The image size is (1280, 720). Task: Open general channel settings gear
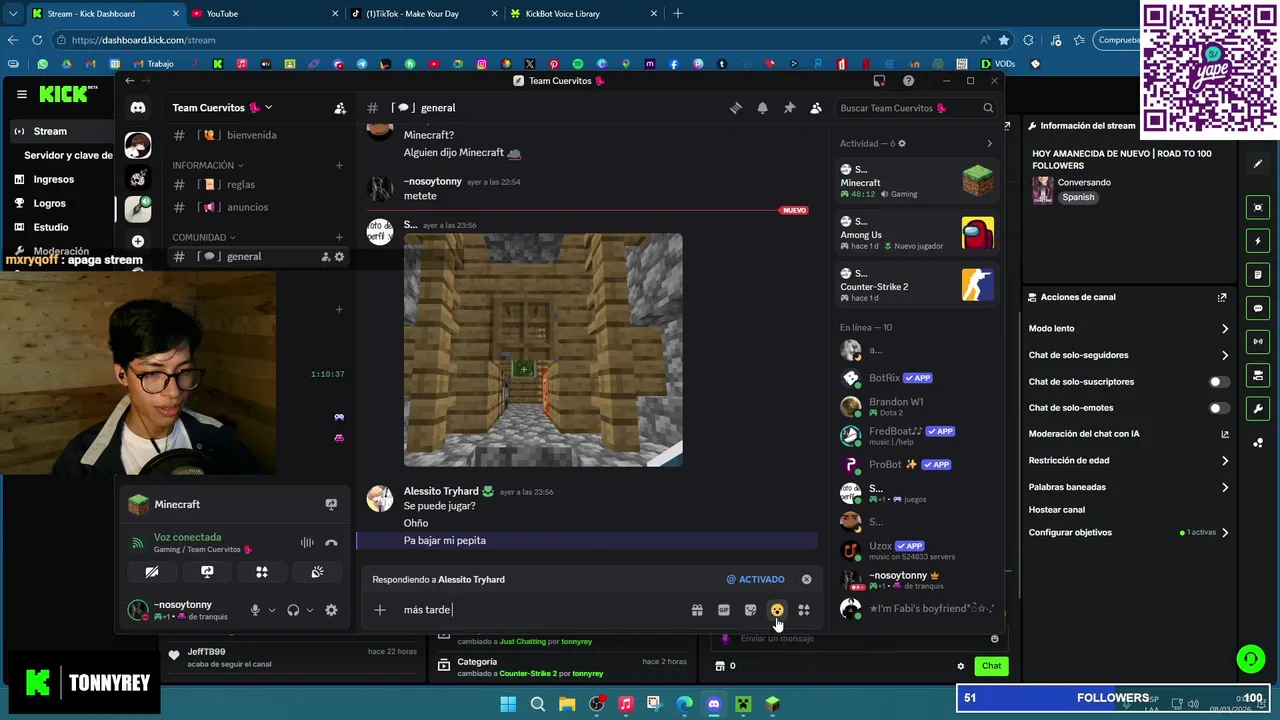coord(339,257)
